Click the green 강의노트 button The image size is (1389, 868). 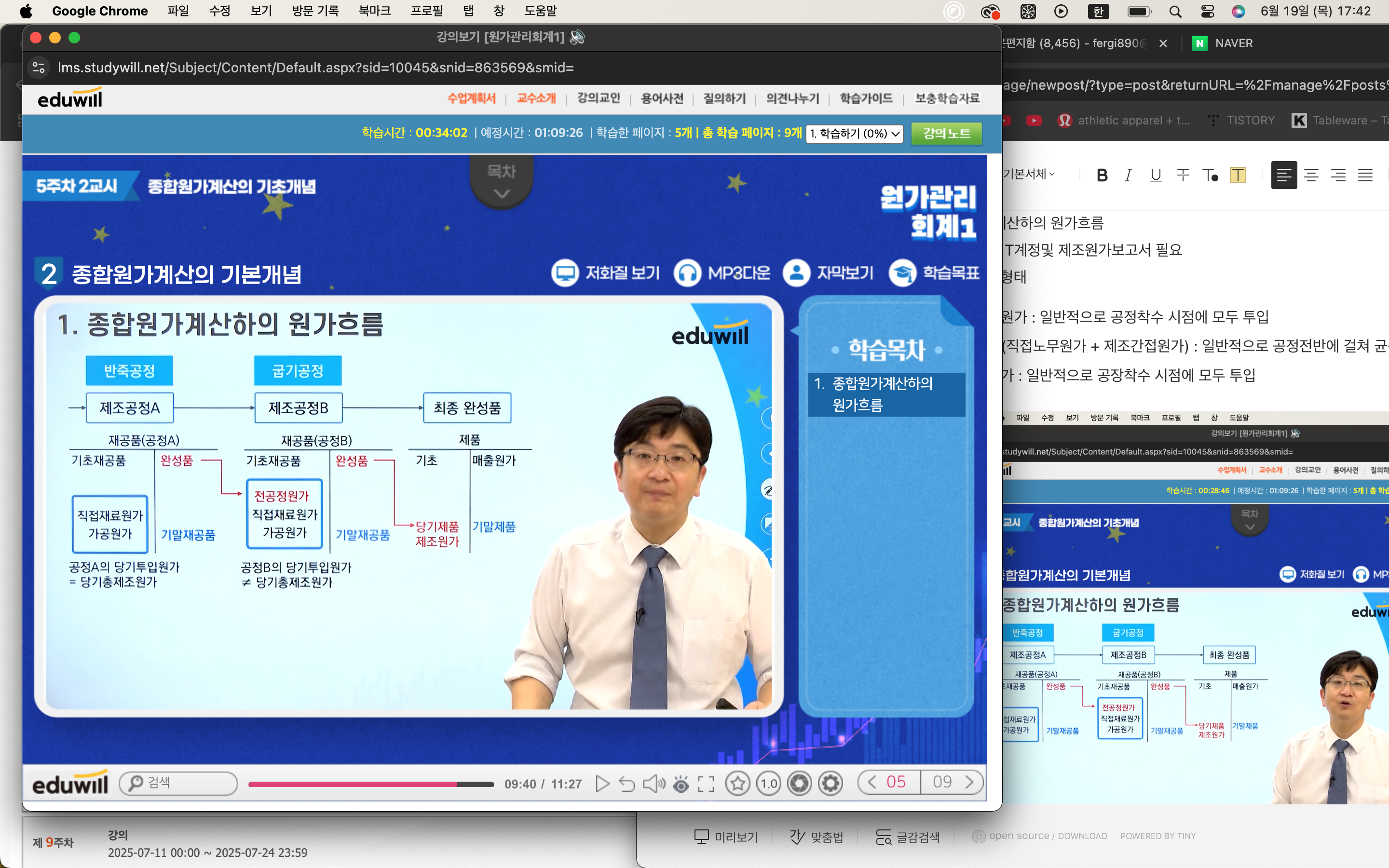pyautogui.click(x=946, y=134)
